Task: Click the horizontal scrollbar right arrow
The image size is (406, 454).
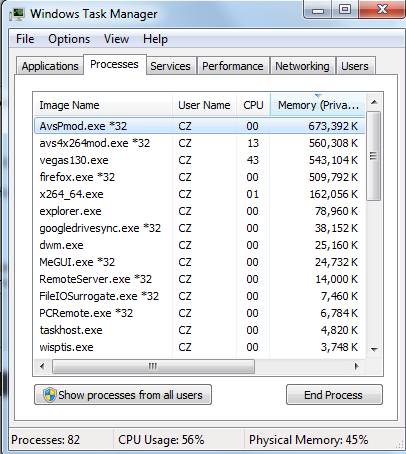Action: 356,366
